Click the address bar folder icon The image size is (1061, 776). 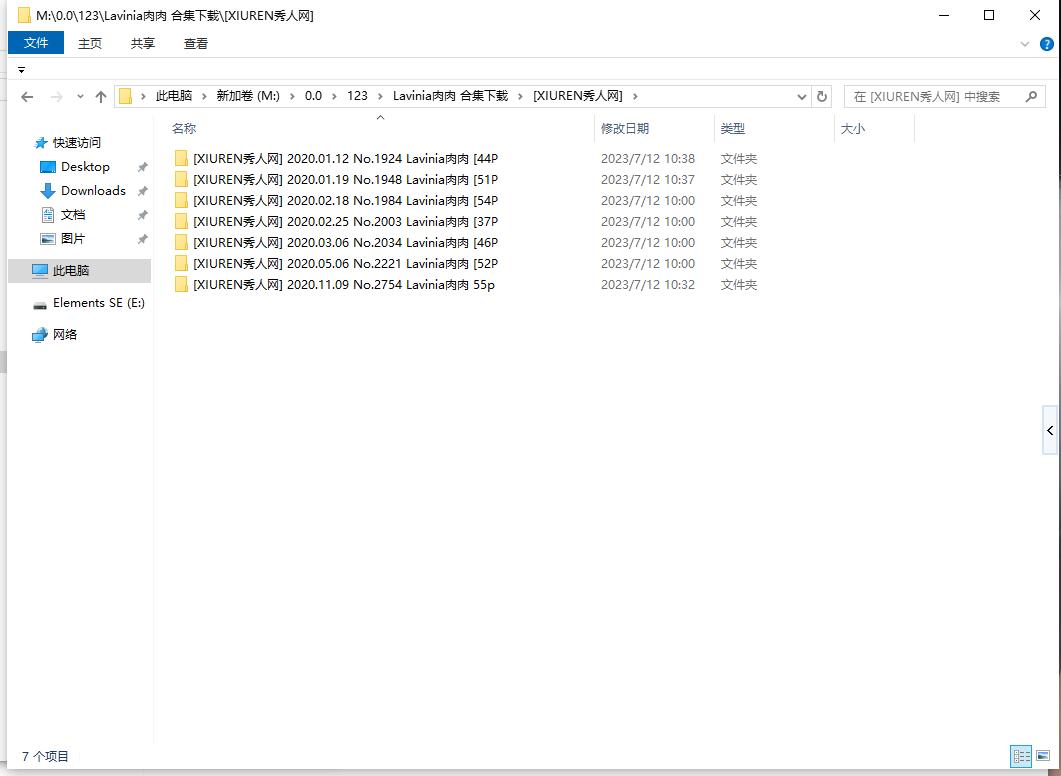point(125,96)
